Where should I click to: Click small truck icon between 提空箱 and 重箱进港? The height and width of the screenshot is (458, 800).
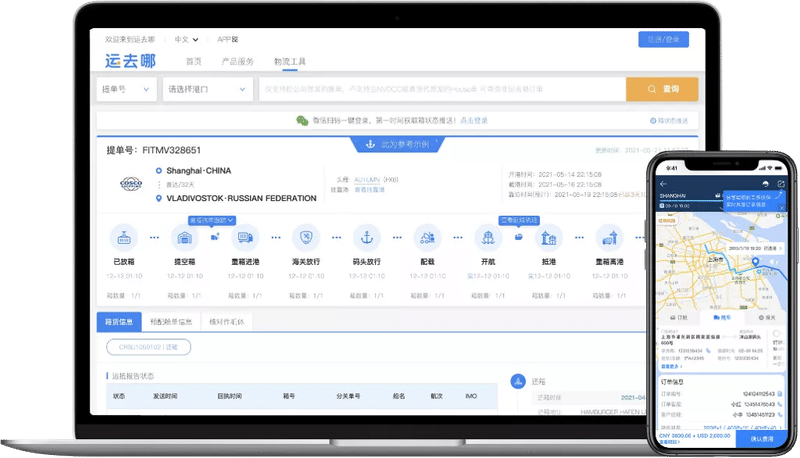pos(215,237)
